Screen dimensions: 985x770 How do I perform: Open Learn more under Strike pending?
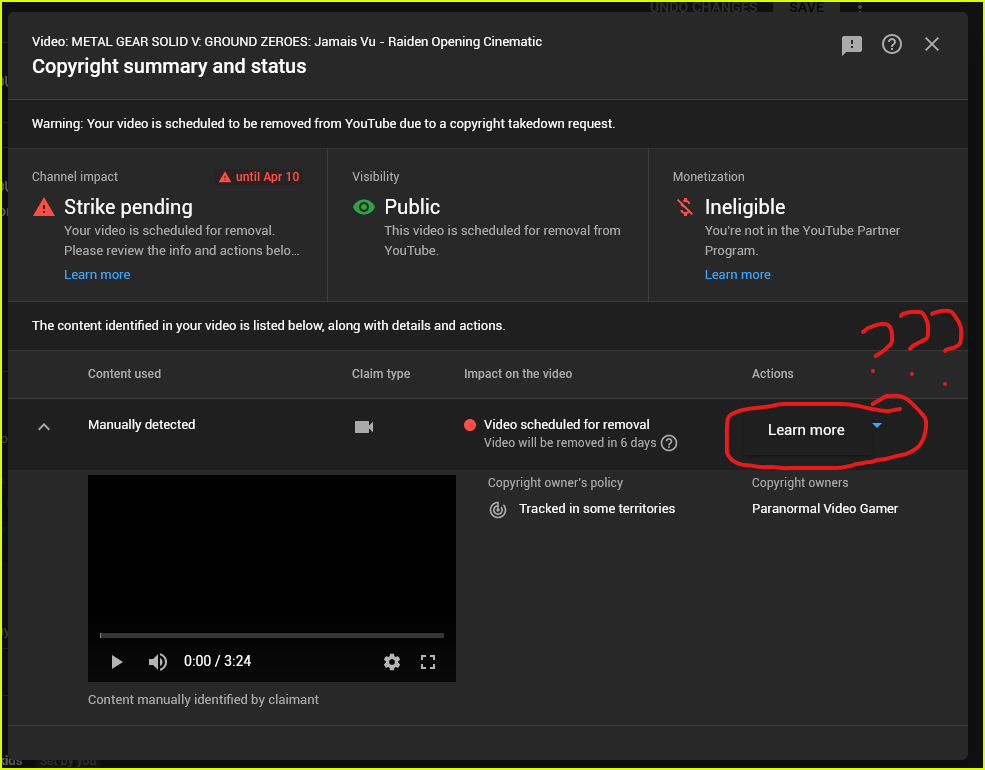point(97,274)
